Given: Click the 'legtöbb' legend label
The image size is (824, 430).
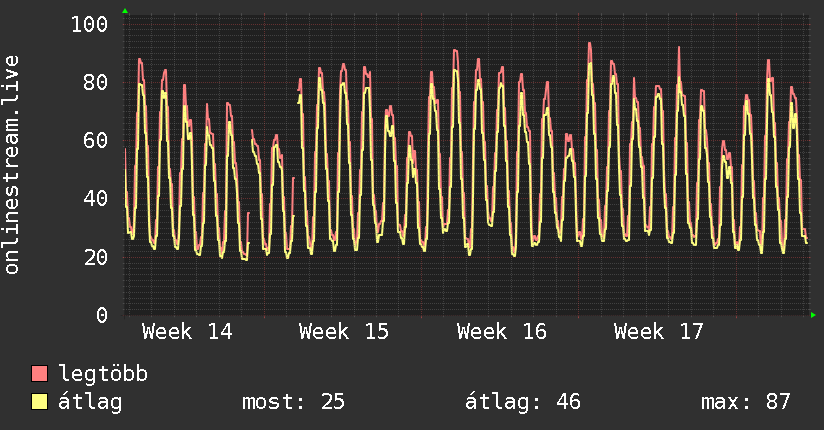Looking at the screenshot, I should pos(103,374).
